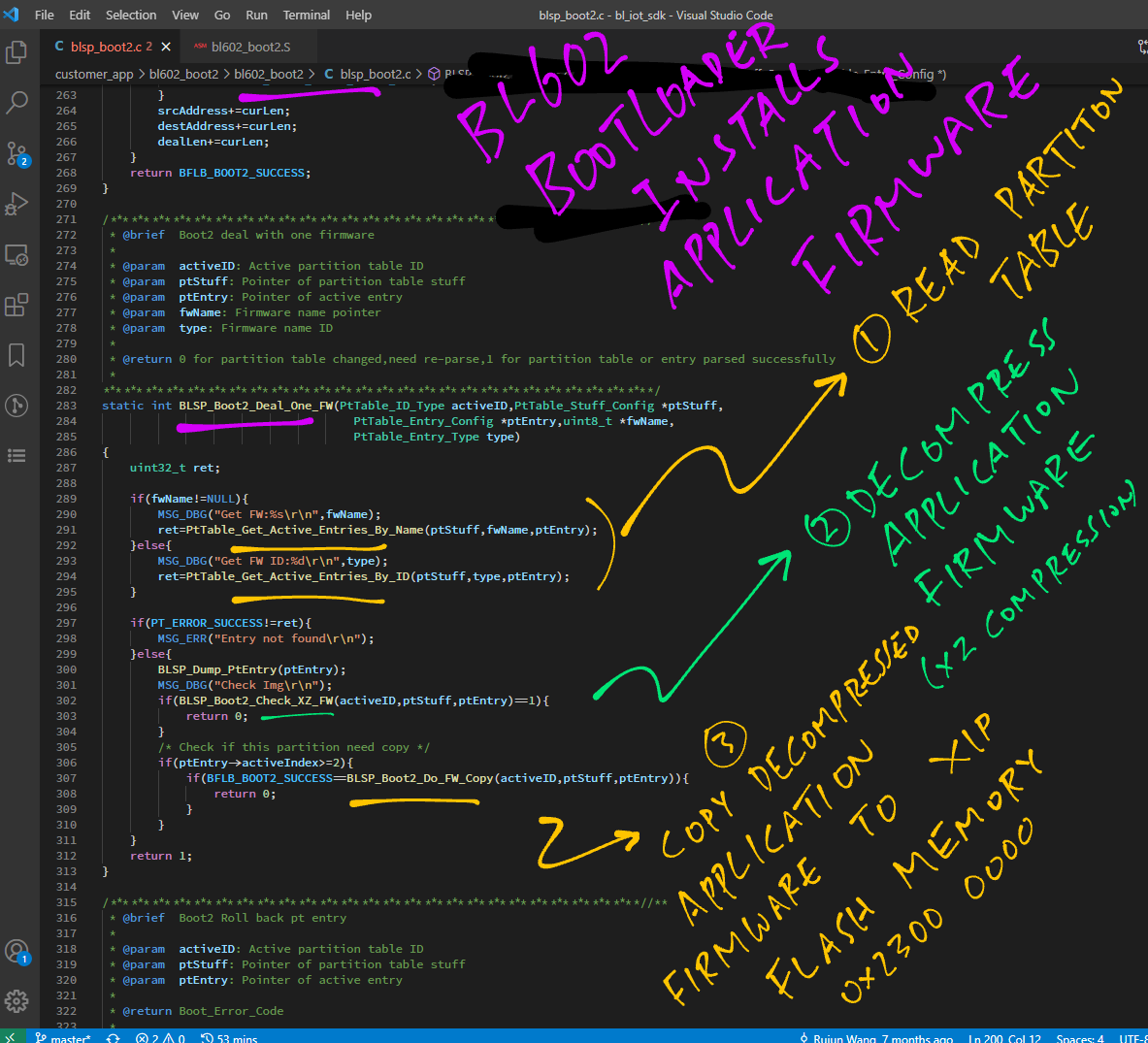Viewport: 1148px width, 1043px height.
Task: Expand the customer_app breadcrumb
Action: click(x=94, y=74)
